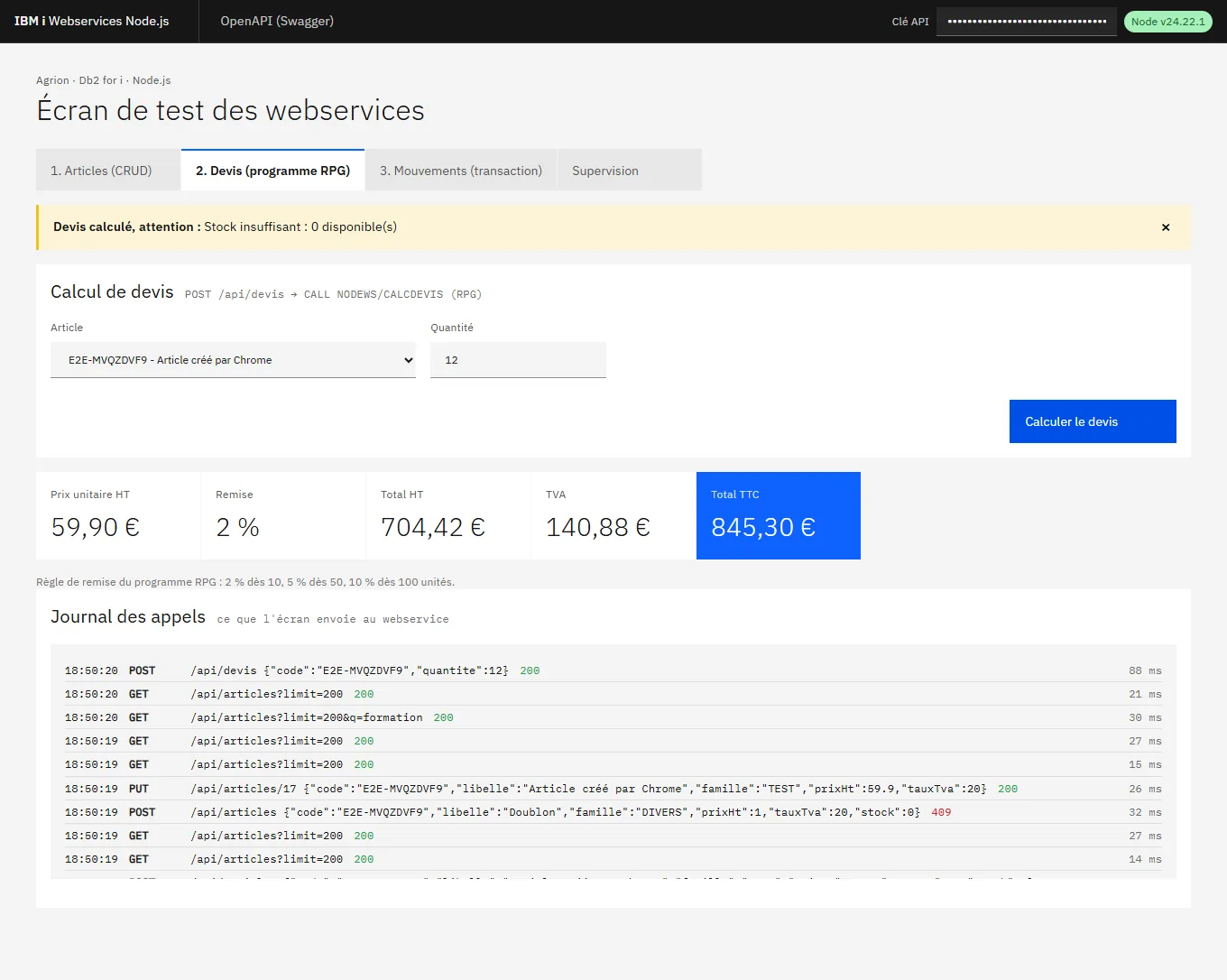The image size is (1227, 980).
Task: Click the 32 ms duration in journal
Action: [x=1145, y=812]
